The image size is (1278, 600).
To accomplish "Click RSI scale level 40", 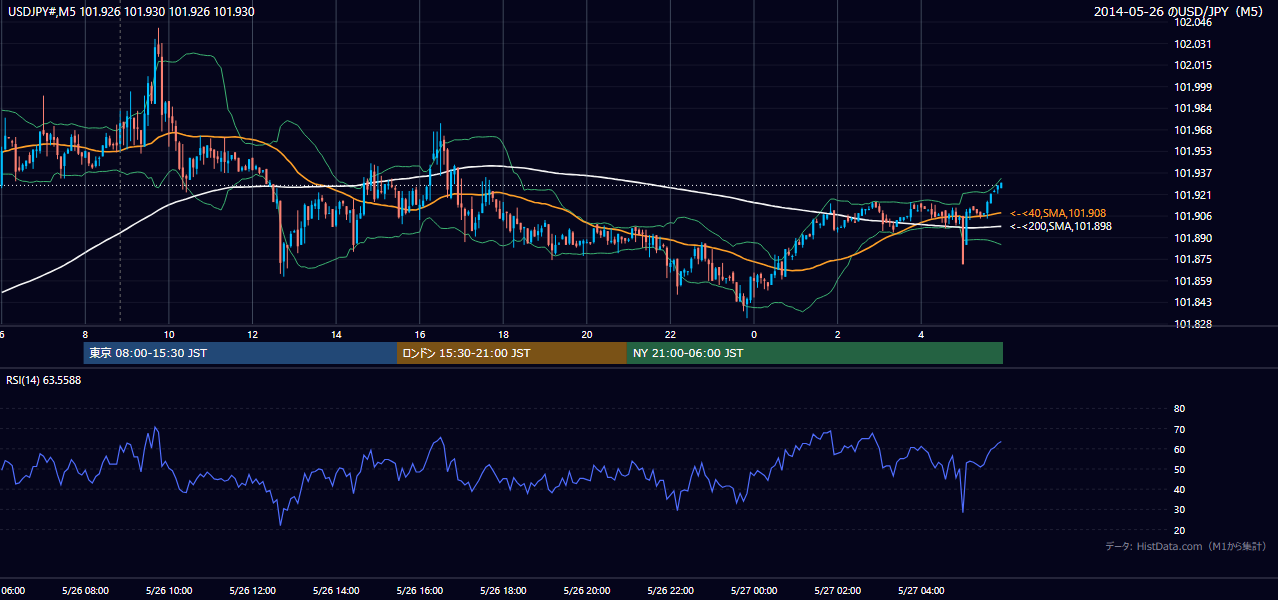I will coord(1179,490).
